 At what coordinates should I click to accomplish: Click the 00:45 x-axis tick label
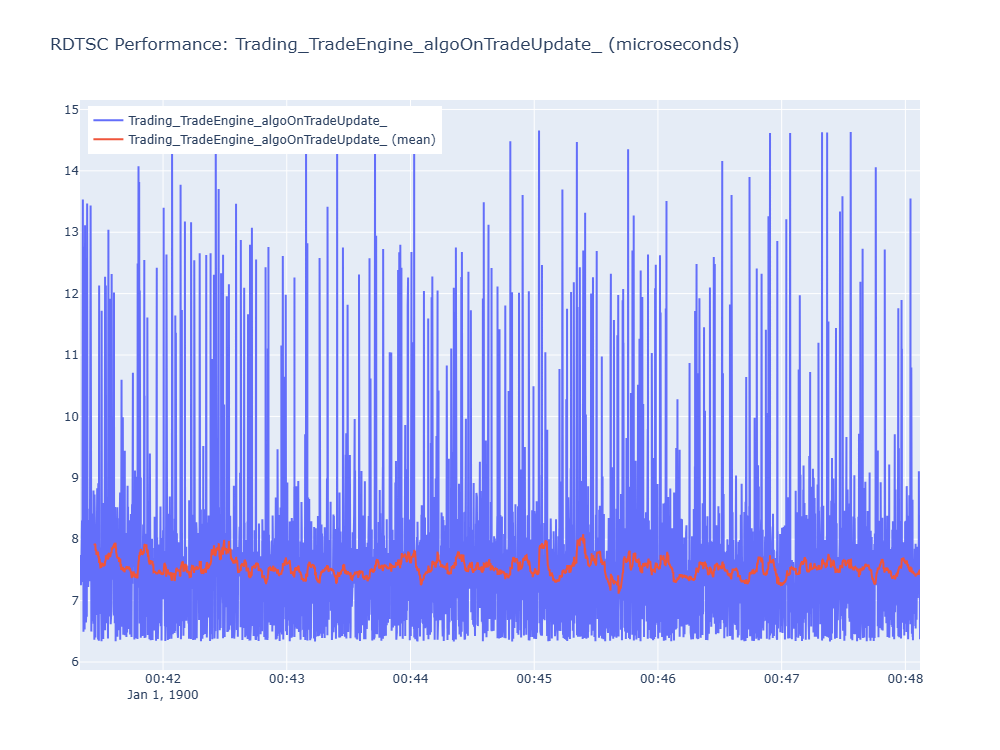tap(534, 679)
